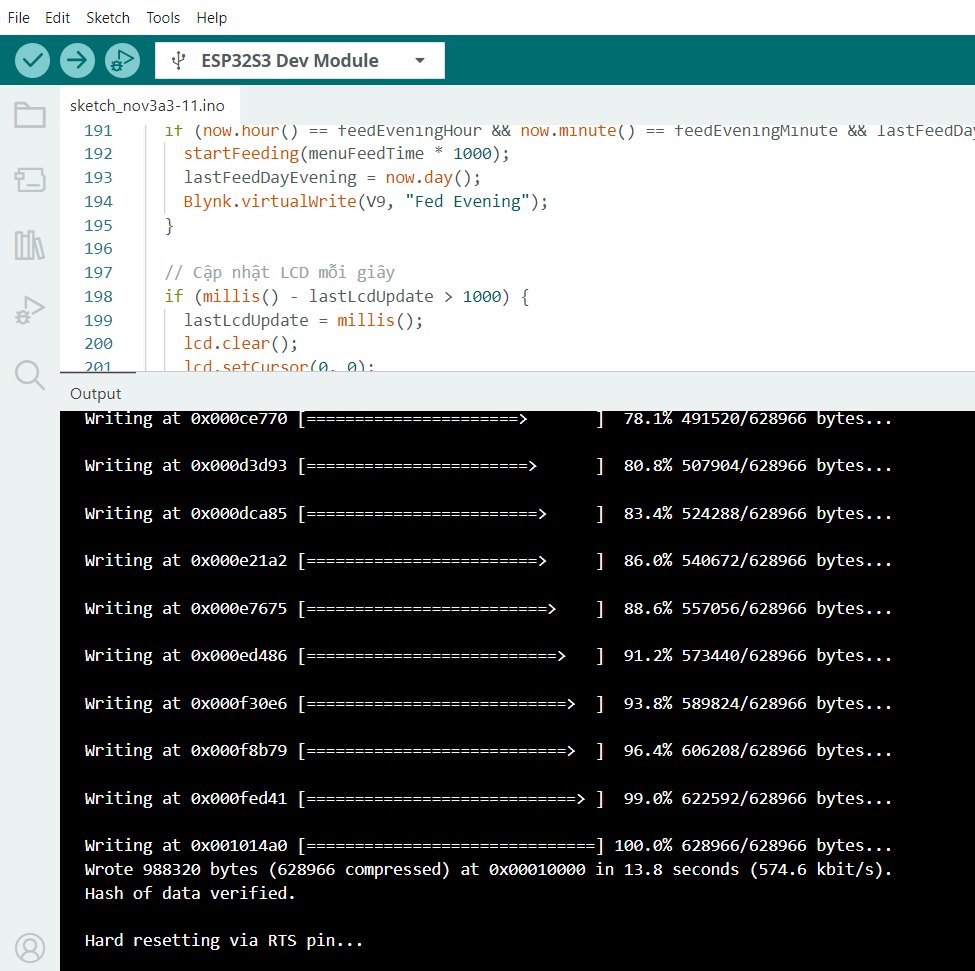Open the Tools menu
Image resolution: width=975 pixels, height=971 pixels.
click(x=163, y=17)
